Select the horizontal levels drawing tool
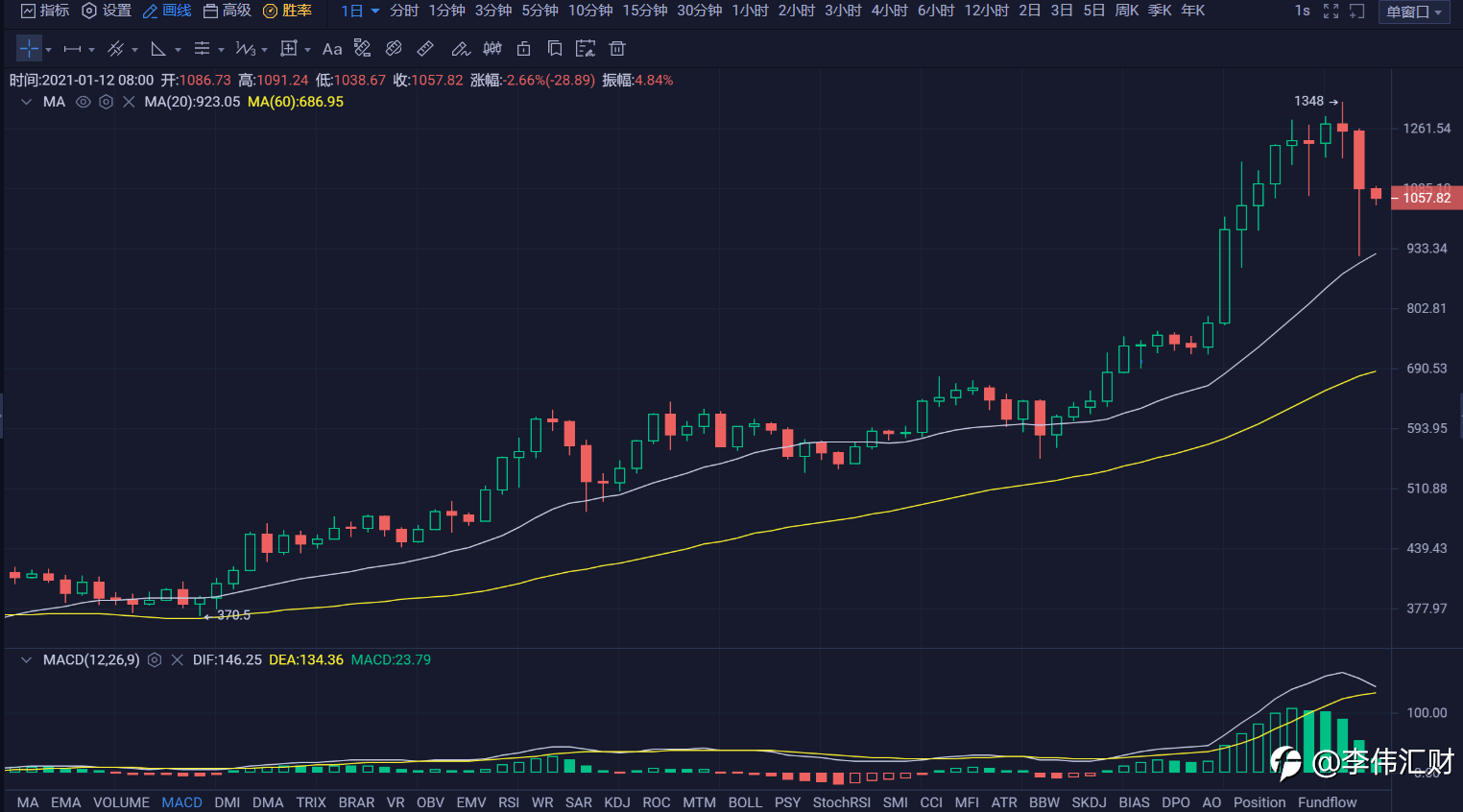The width and height of the screenshot is (1463, 812). [x=202, y=49]
